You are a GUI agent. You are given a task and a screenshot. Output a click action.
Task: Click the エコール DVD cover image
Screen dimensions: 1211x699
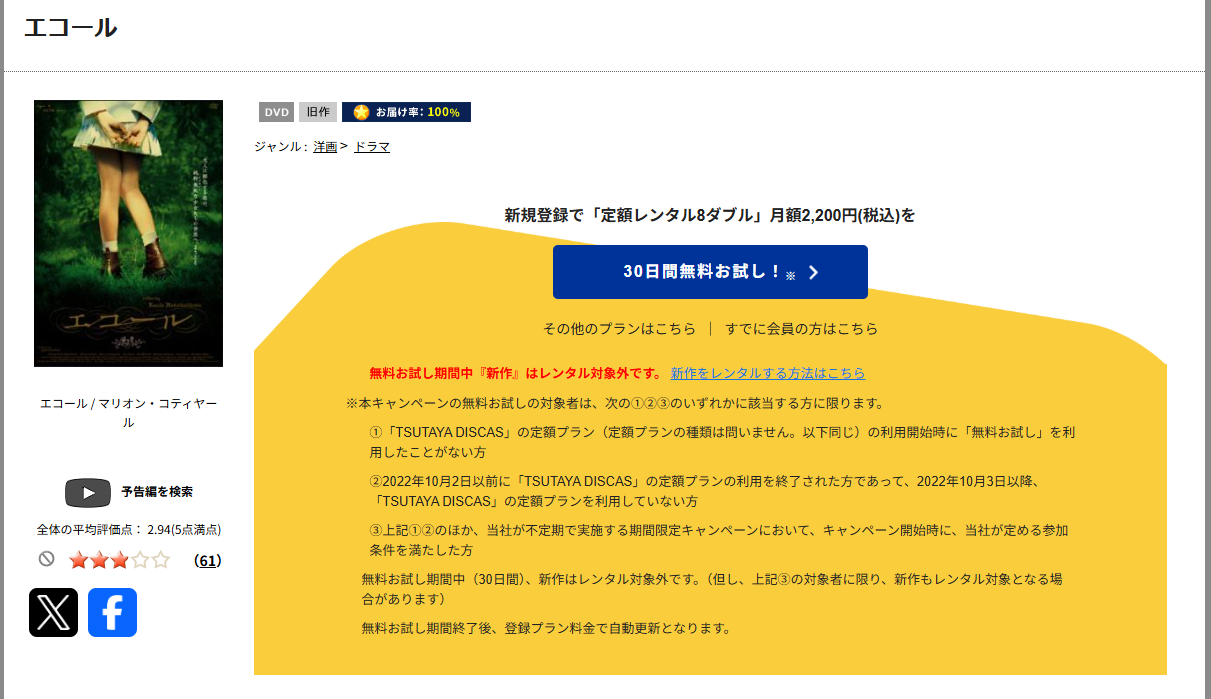(x=128, y=233)
